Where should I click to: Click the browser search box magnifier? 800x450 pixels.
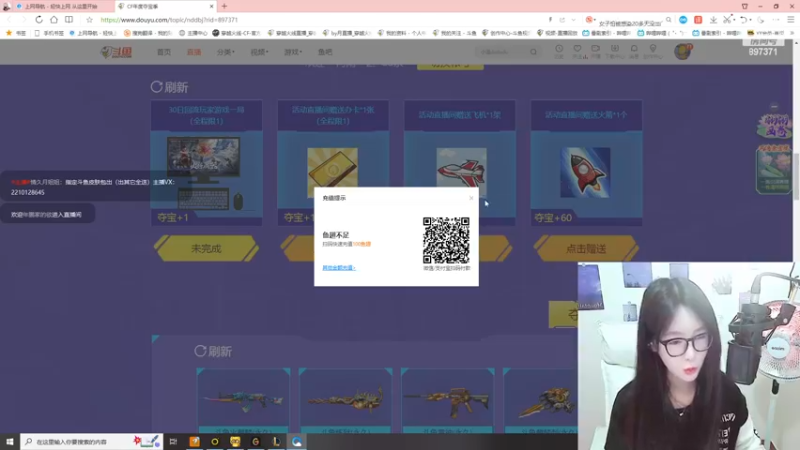point(668,20)
